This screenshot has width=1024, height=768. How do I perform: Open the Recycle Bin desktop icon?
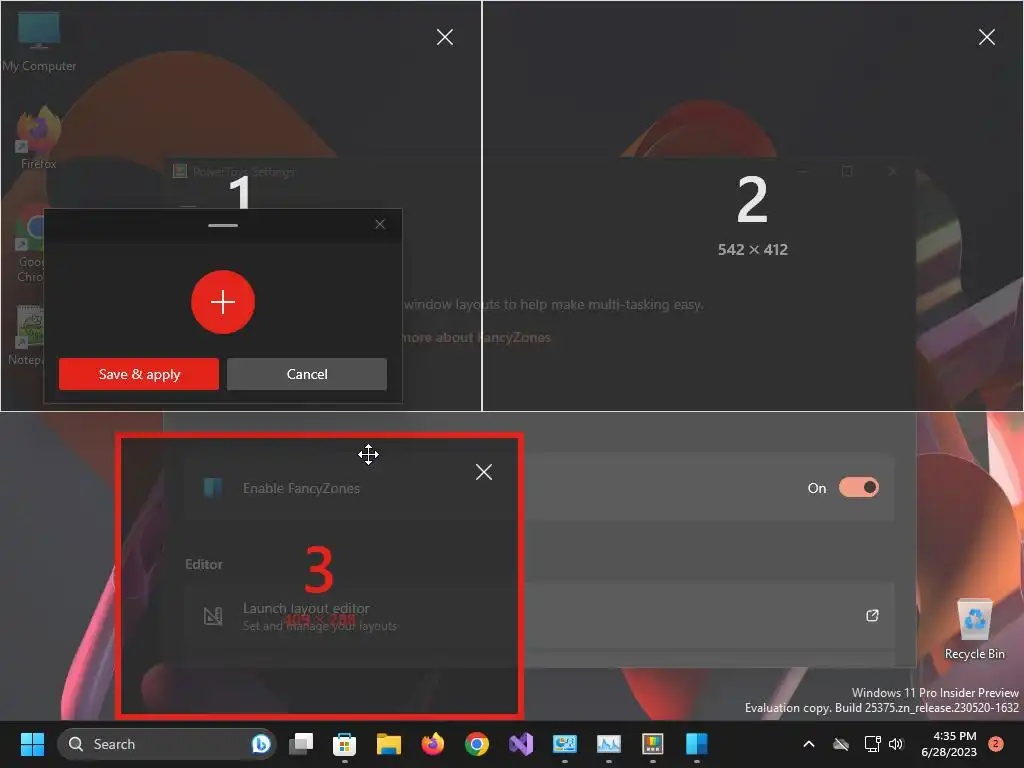click(x=974, y=630)
